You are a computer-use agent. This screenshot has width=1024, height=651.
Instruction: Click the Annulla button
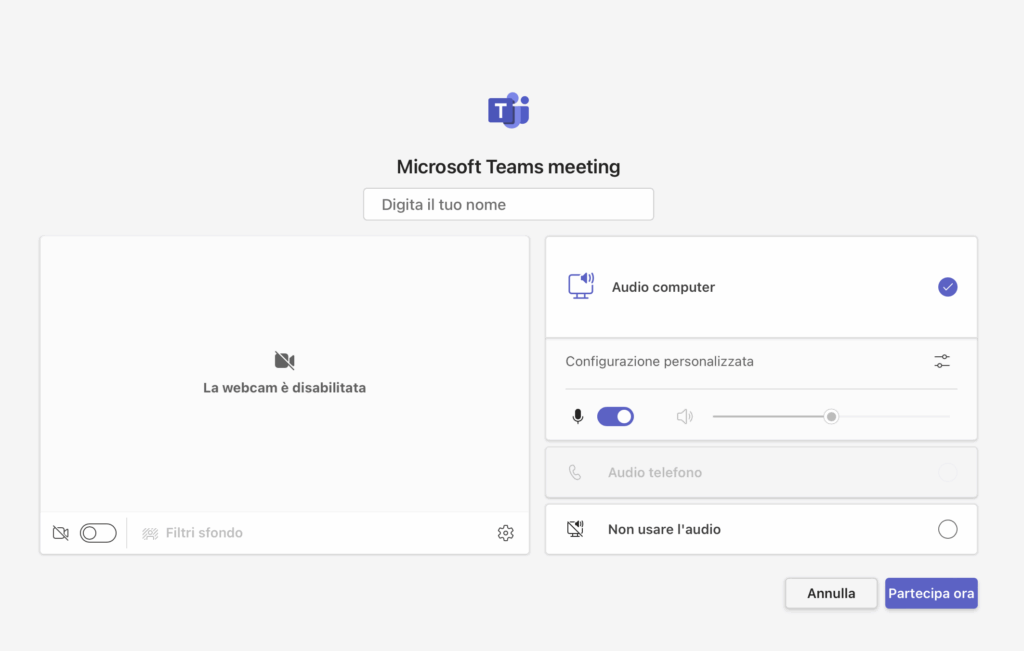831,593
